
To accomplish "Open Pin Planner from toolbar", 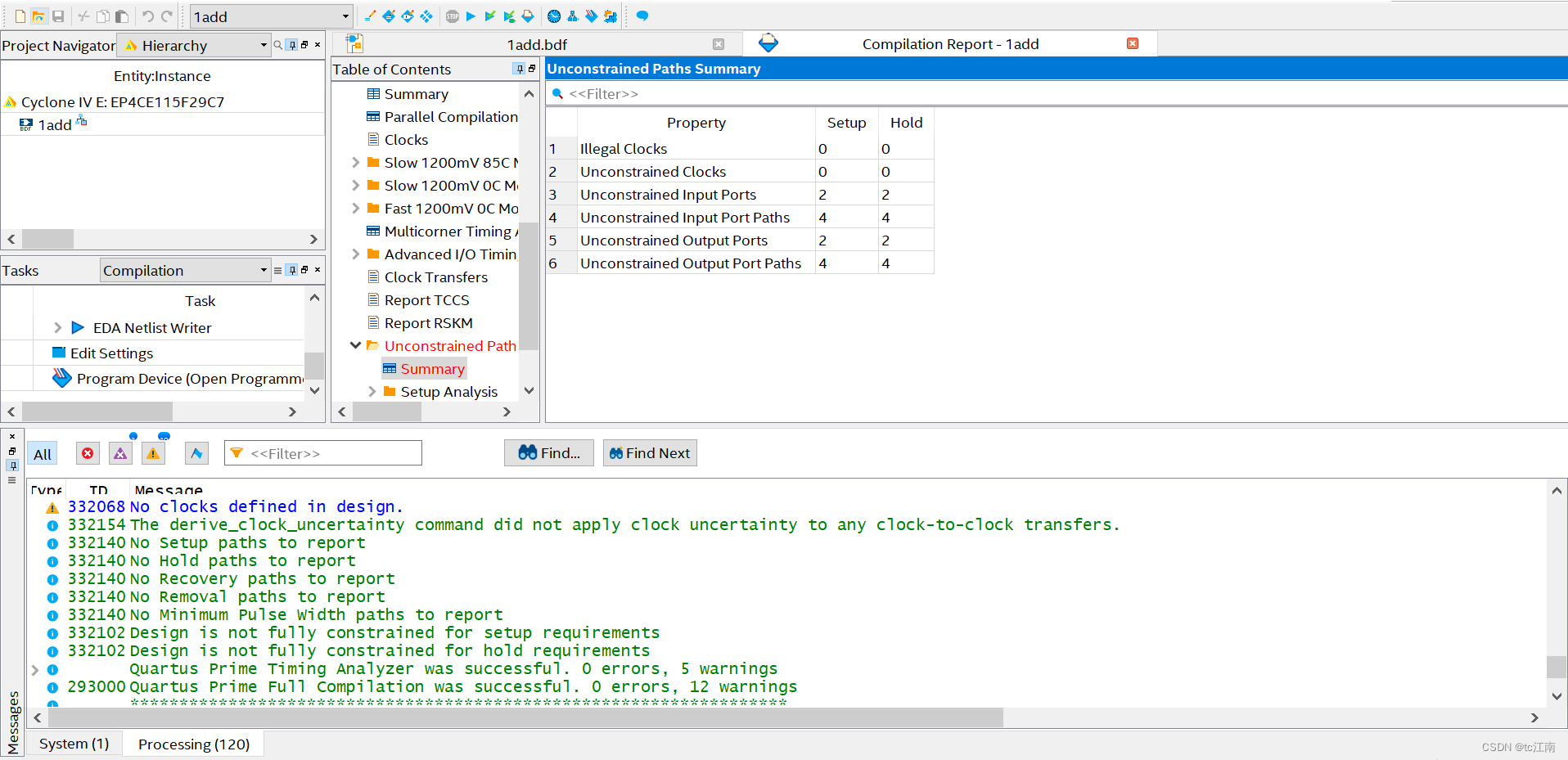I will [389, 16].
